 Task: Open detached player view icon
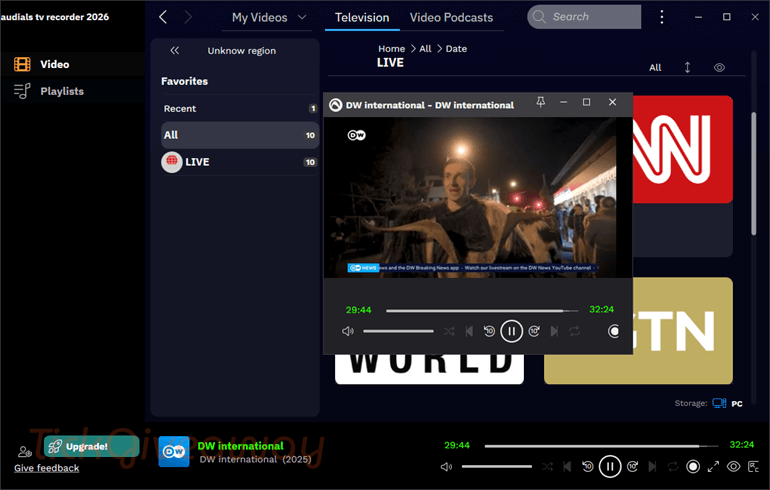[x=753, y=467]
